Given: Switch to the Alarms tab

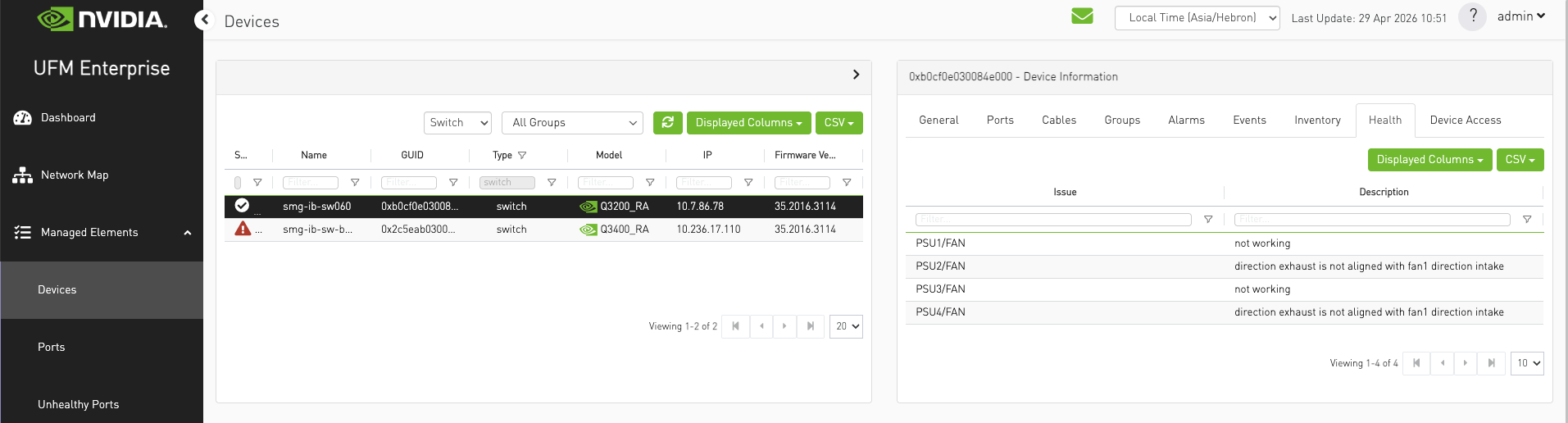Looking at the screenshot, I should click(1186, 121).
